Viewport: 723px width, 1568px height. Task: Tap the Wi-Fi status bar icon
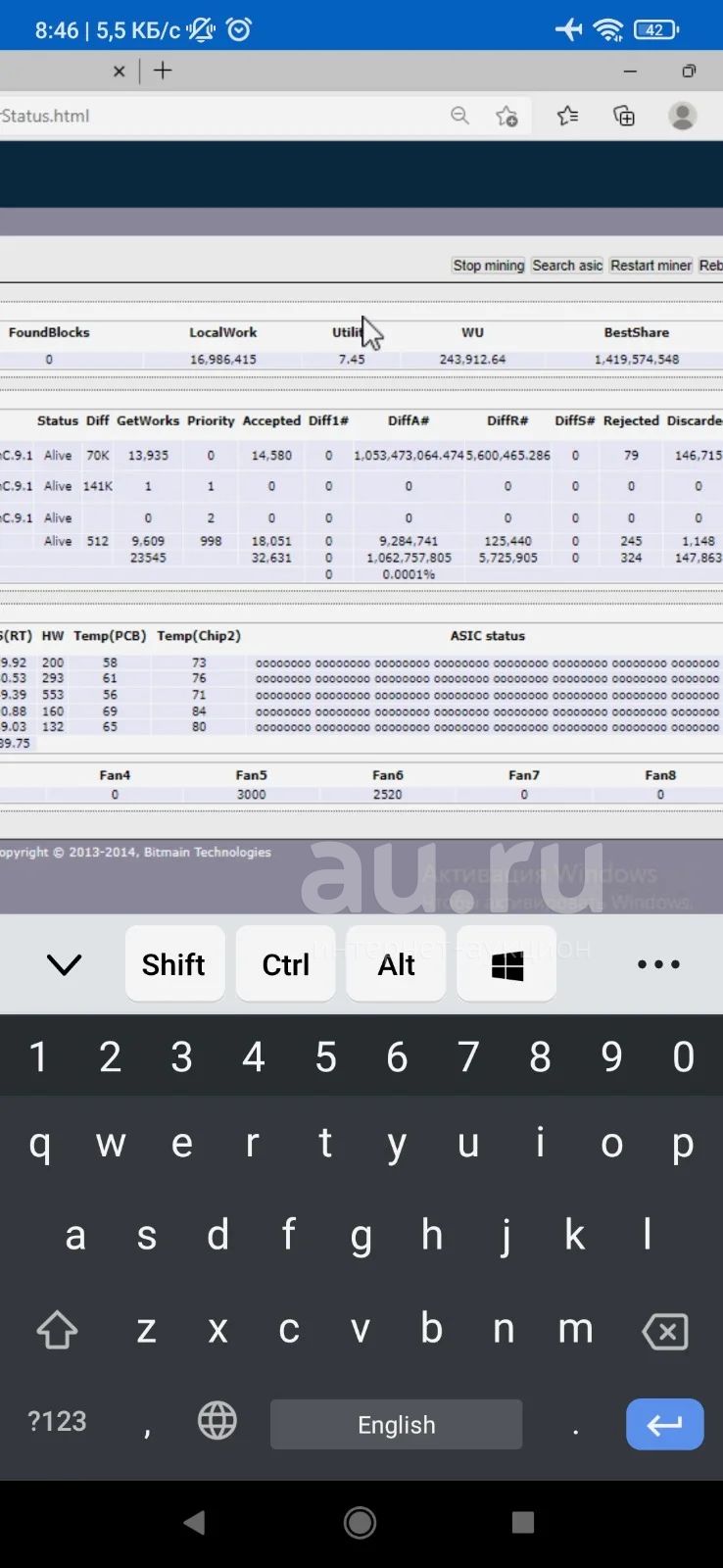pos(608,29)
